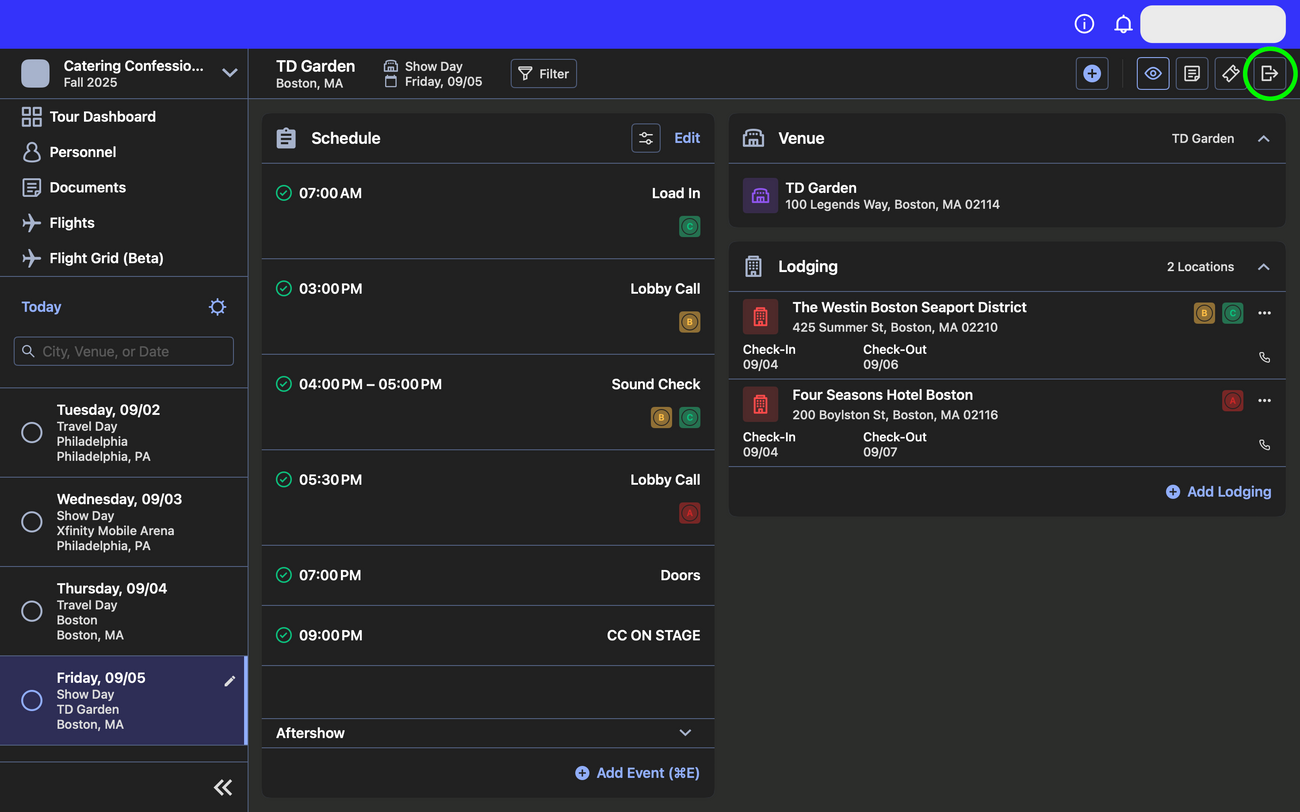Click the purple TD Garden venue icon
This screenshot has height=812, width=1300.
[760, 196]
